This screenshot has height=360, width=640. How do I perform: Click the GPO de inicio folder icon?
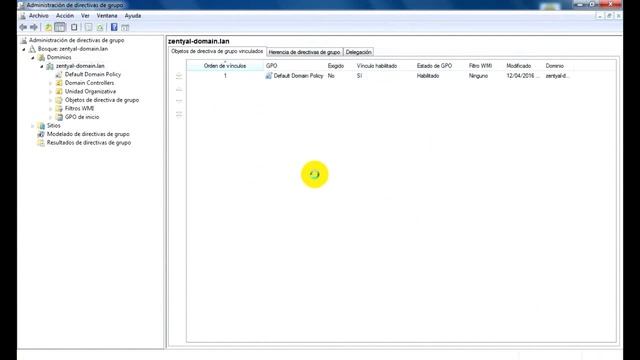click(x=59, y=117)
